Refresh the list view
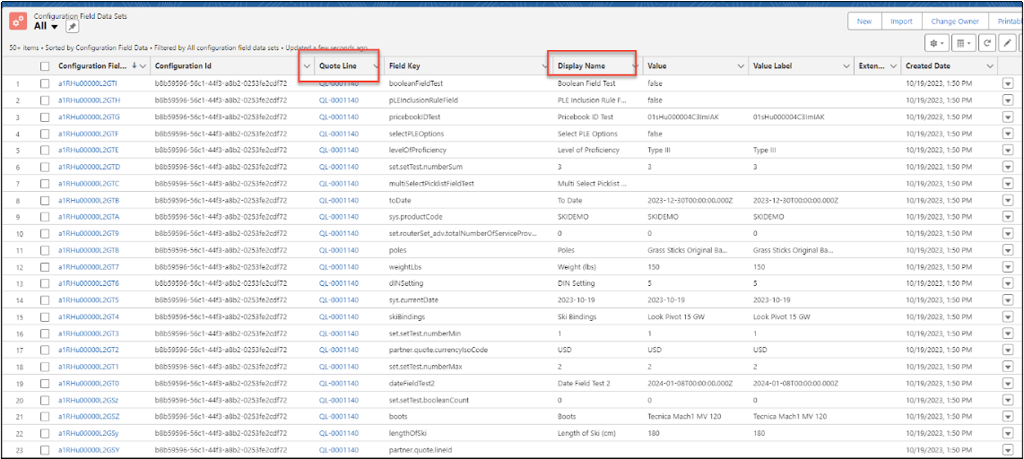 (x=987, y=42)
